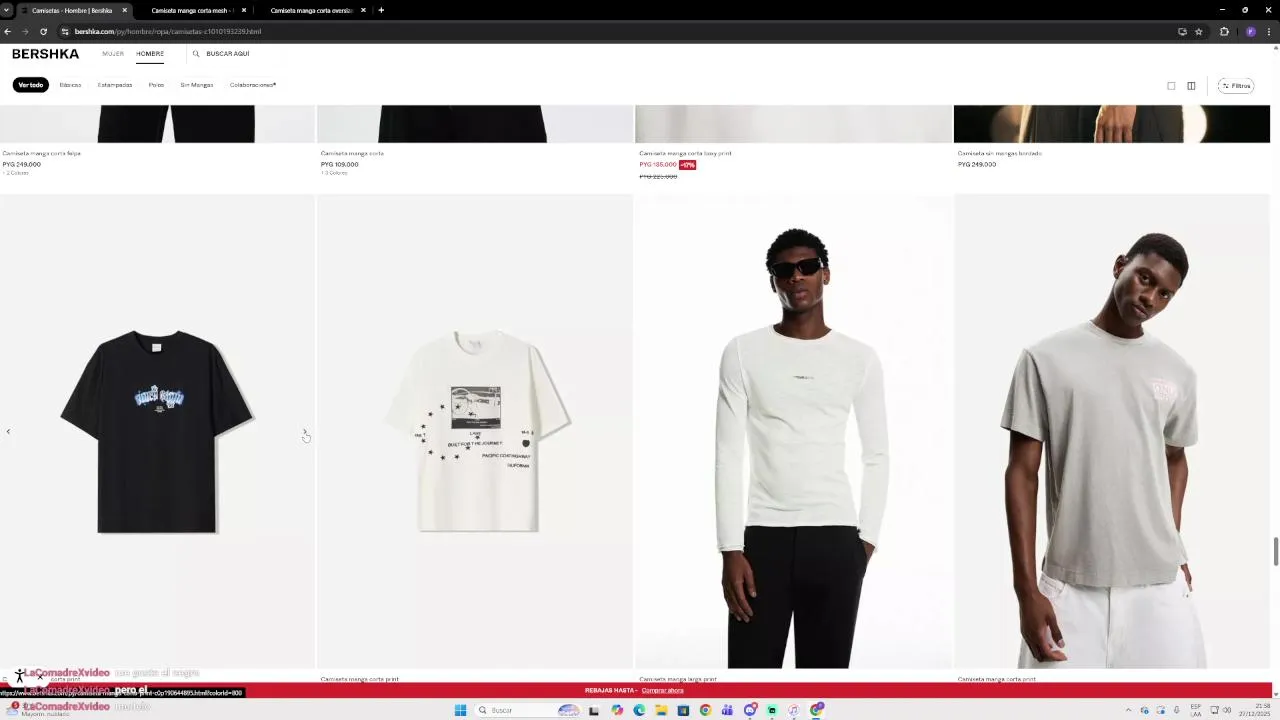Viewport: 1280px width, 720px height.
Task: Open the ESP LAA language indicator
Action: (1196, 710)
